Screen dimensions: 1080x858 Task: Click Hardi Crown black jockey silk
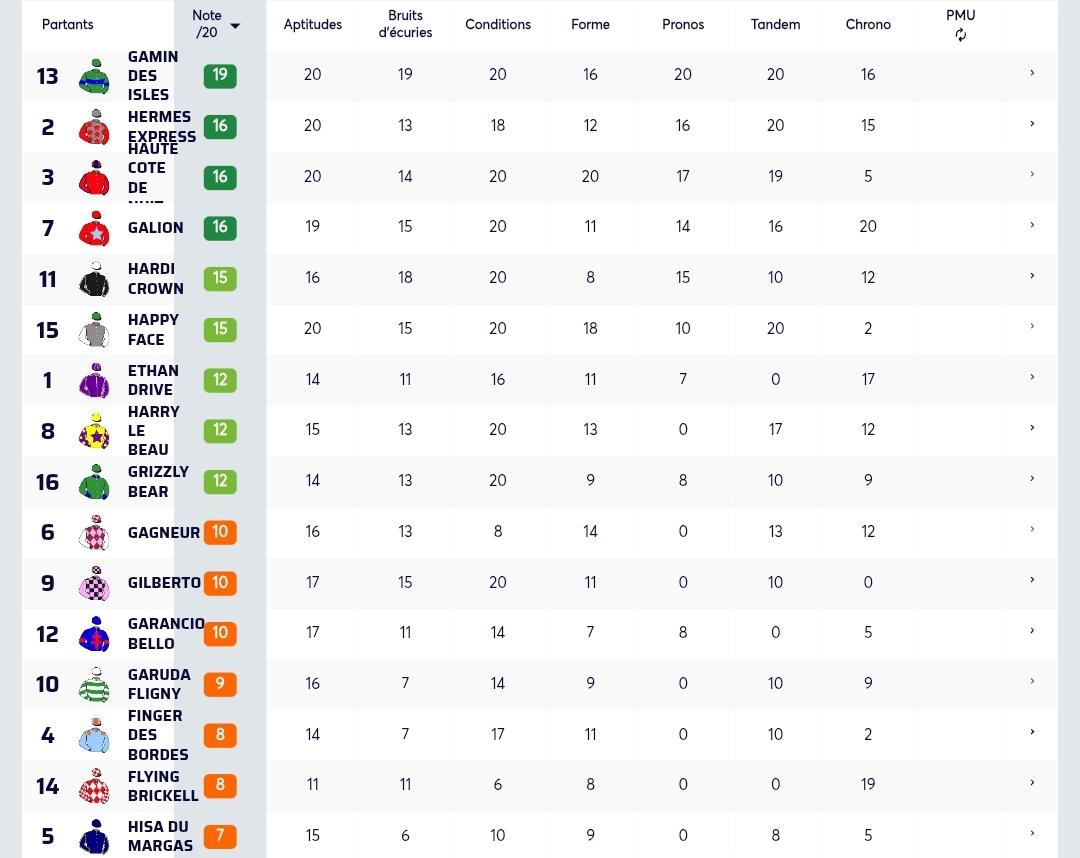[94, 279]
